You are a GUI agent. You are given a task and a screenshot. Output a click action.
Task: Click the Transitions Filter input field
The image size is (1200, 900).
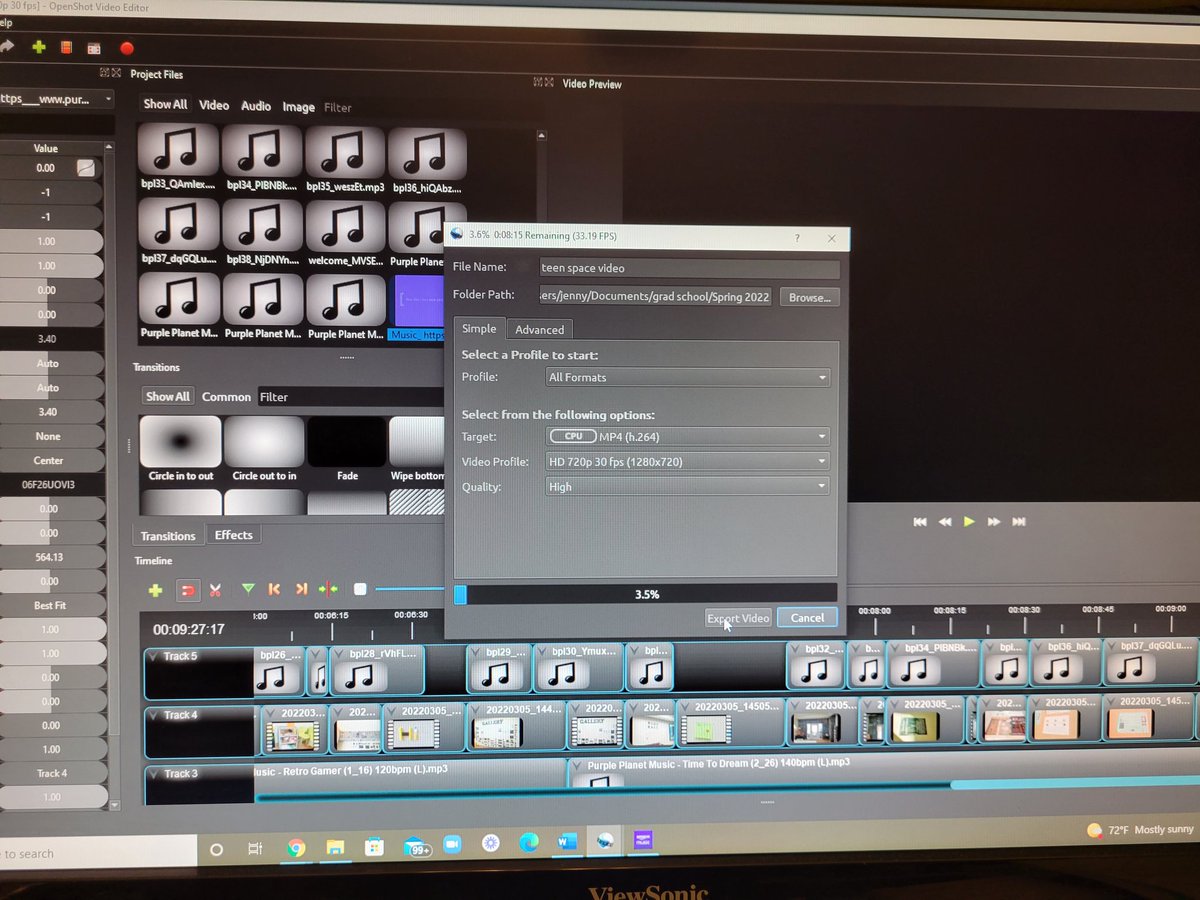click(x=350, y=397)
